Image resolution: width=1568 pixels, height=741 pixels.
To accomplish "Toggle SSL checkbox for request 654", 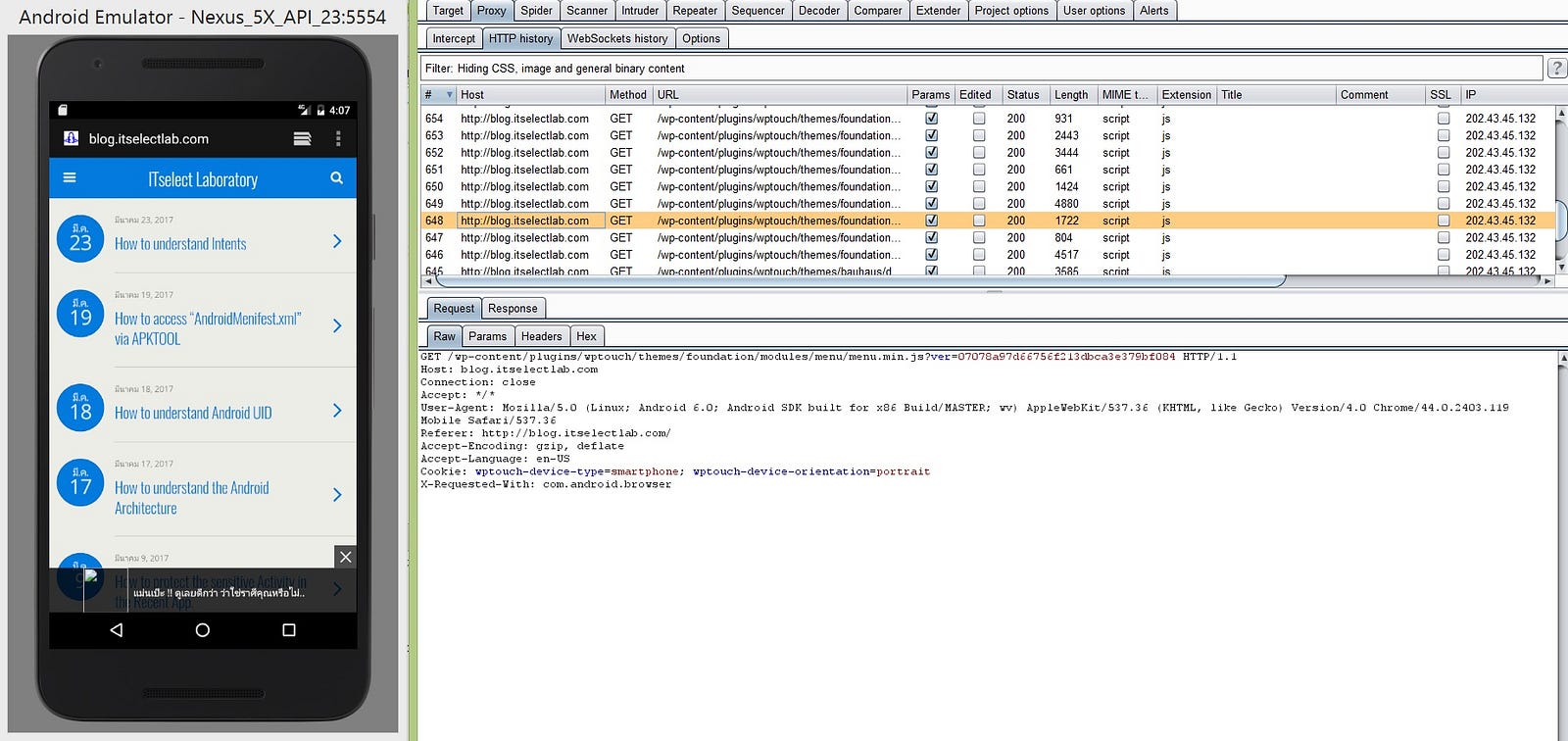I will [1444, 119].
